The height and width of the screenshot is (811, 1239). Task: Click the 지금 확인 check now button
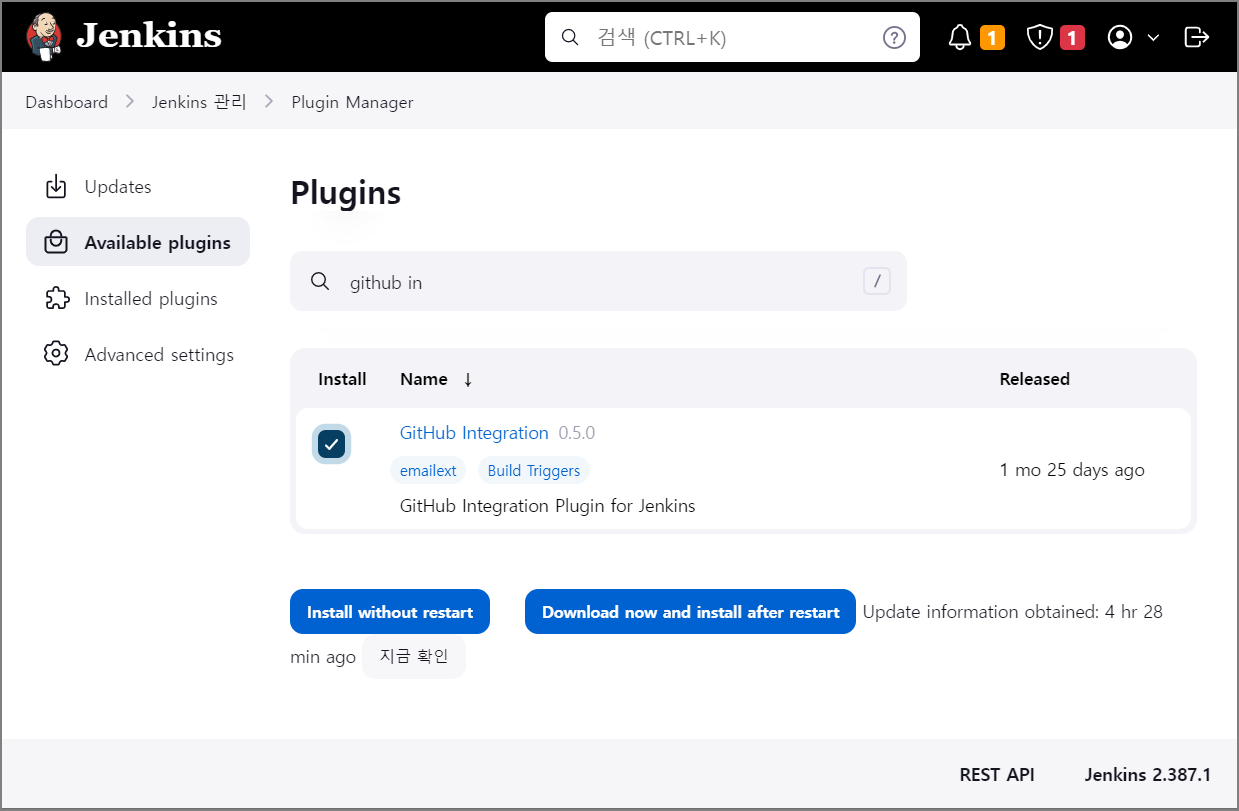(x=414, y=657)
